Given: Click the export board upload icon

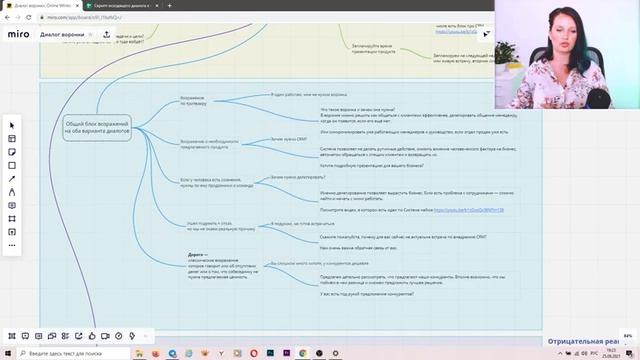Looking at the screenshot, I should (x=107, y=35).
